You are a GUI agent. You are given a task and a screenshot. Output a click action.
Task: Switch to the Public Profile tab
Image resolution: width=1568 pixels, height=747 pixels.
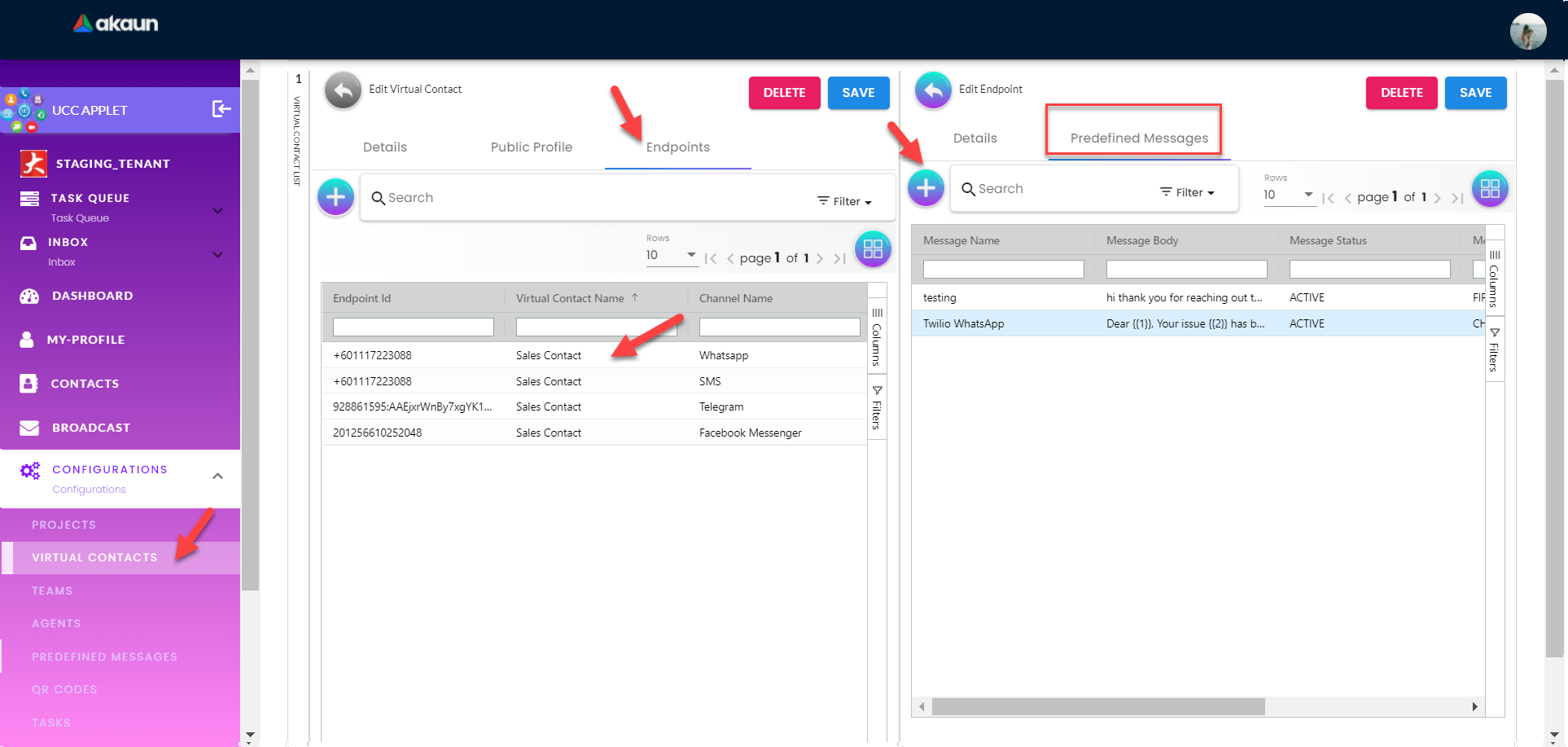pos(531,147)
